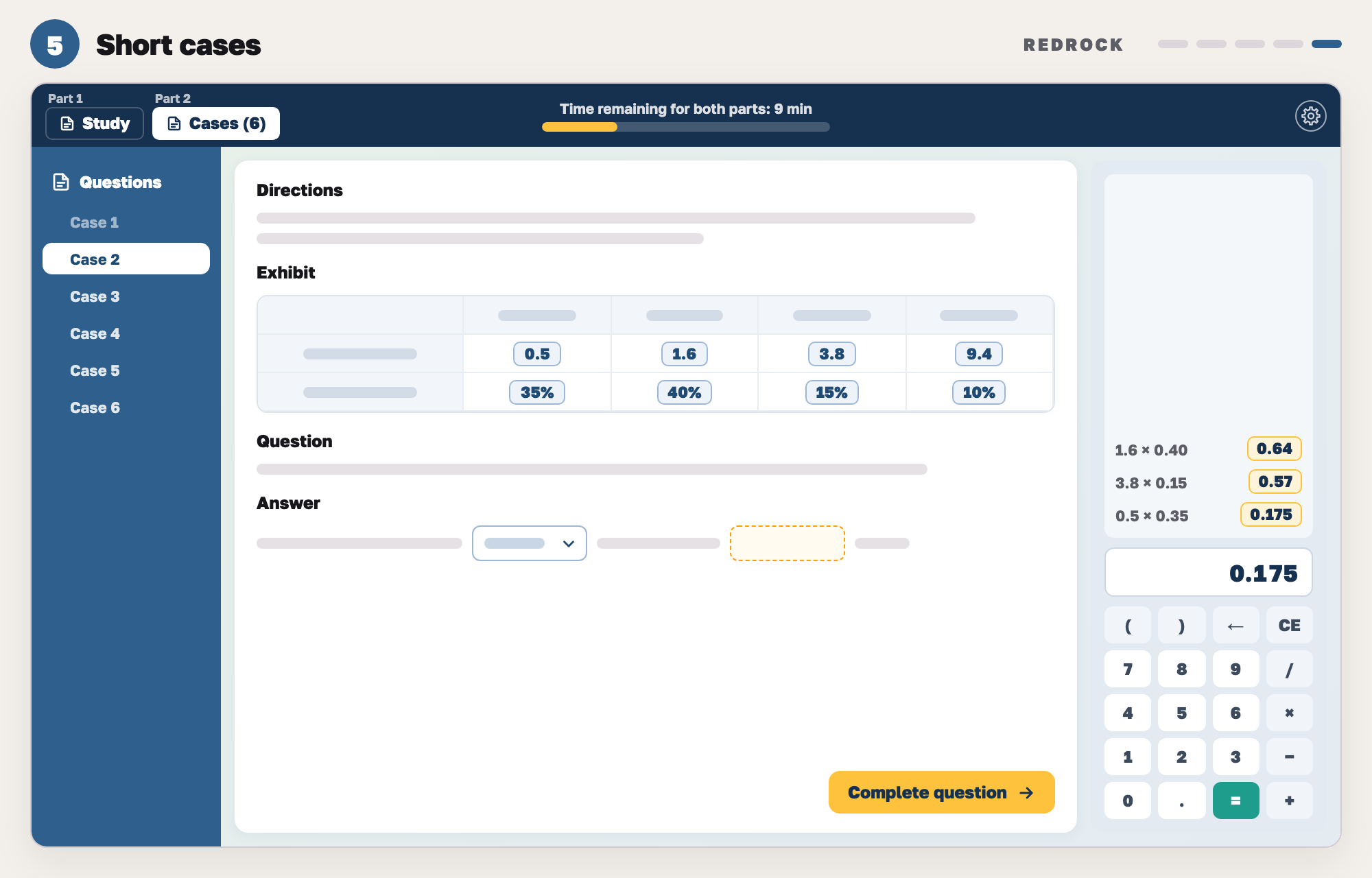Image resolution: width=1372 pixels, height=878 pixels.
Task: Click the backspace arrow calculator key
Action: [x=1235, y=625]
